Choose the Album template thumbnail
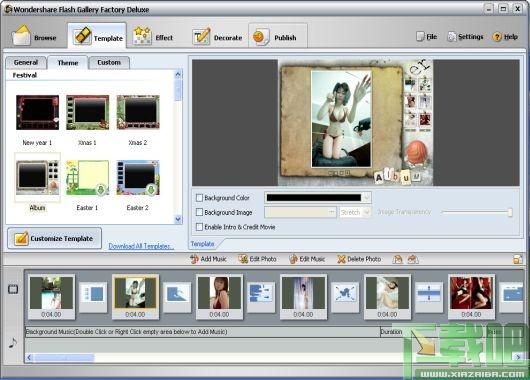530x380 pixels. point(38,178)
